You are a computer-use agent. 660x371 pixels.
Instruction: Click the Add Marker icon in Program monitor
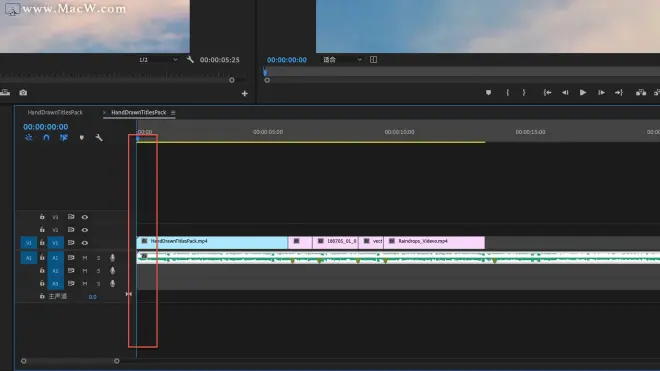click(x=488, y=93)
